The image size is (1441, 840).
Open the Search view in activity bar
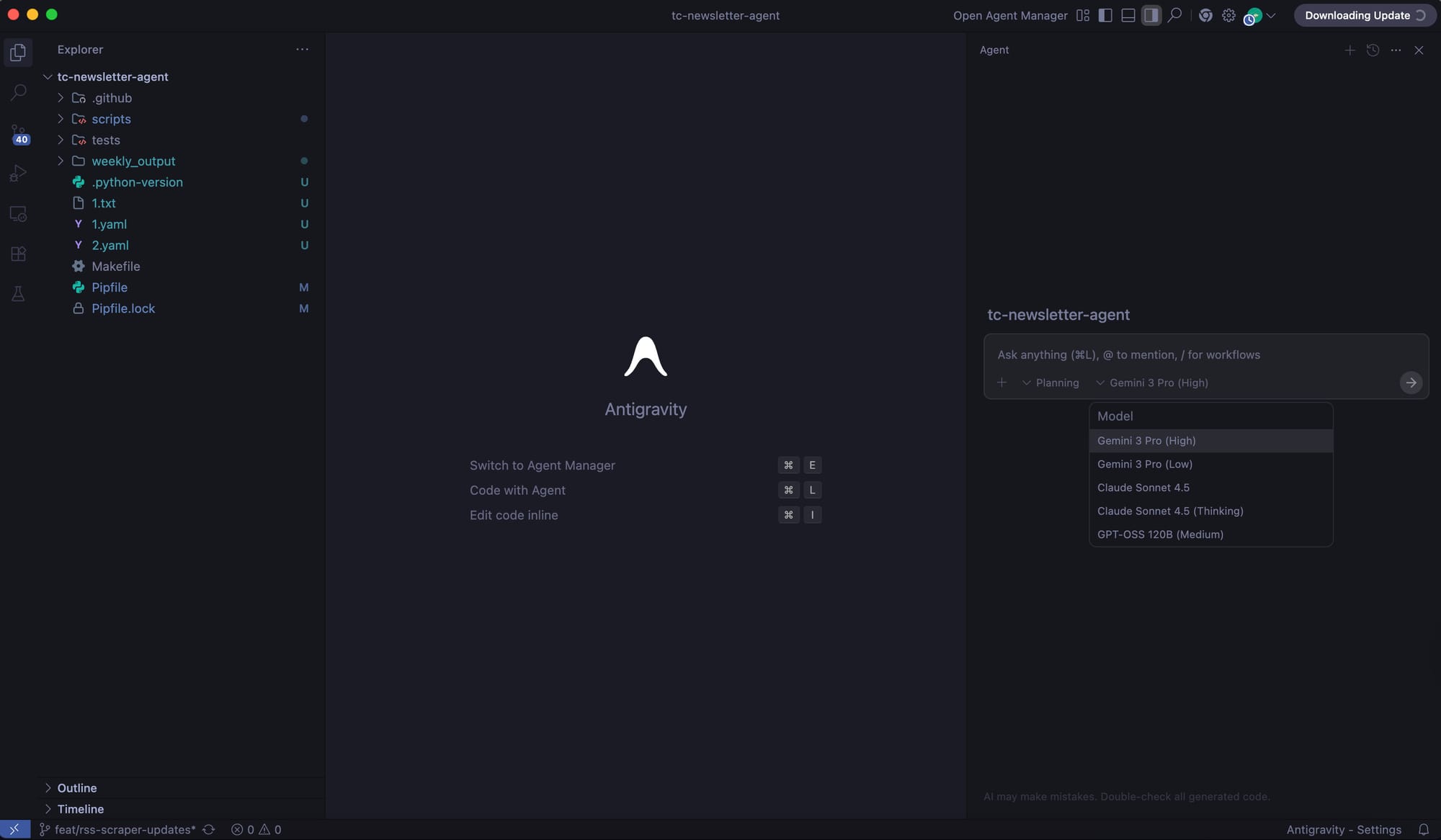click(x=19, y=92)
